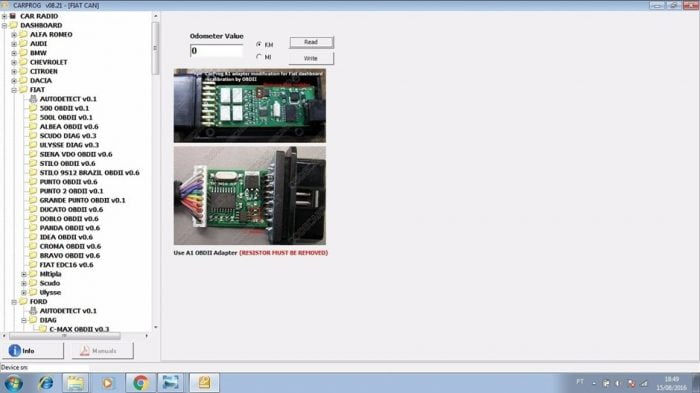
Task: Expand the Mltipla subfolder
Action: click(x=24, y=274)
